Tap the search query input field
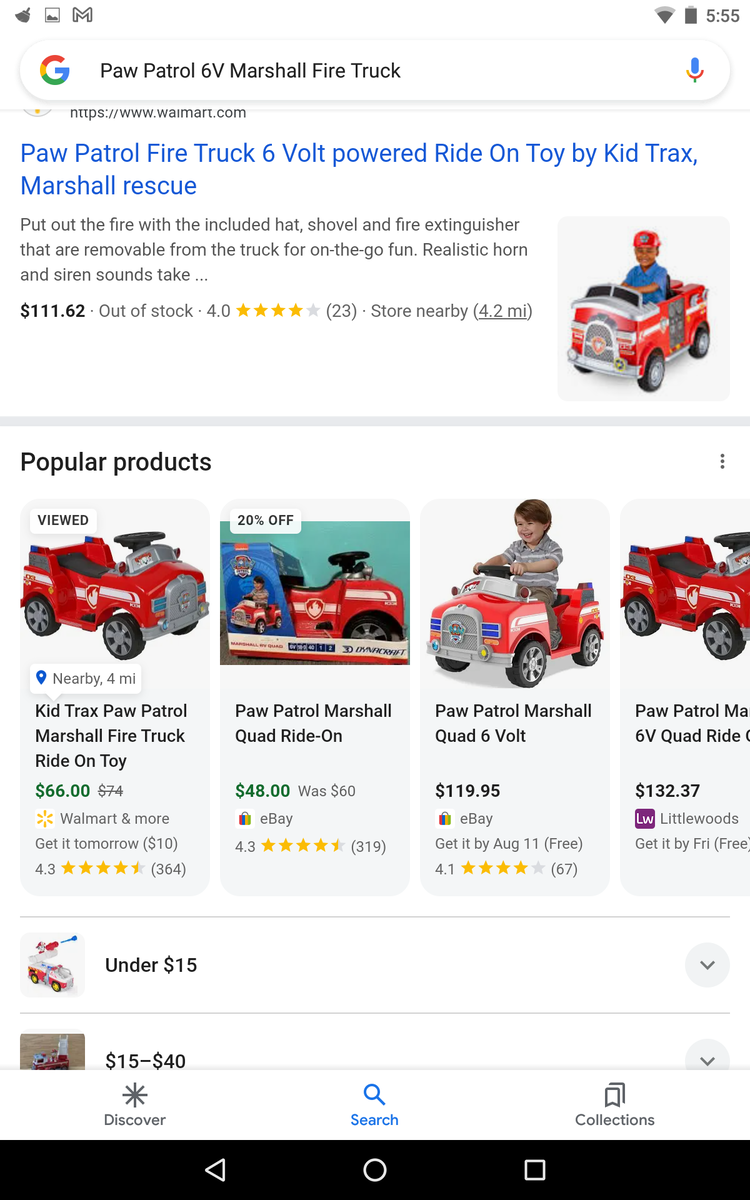The height and width of the screenshot is (1200, 750). 380,70
